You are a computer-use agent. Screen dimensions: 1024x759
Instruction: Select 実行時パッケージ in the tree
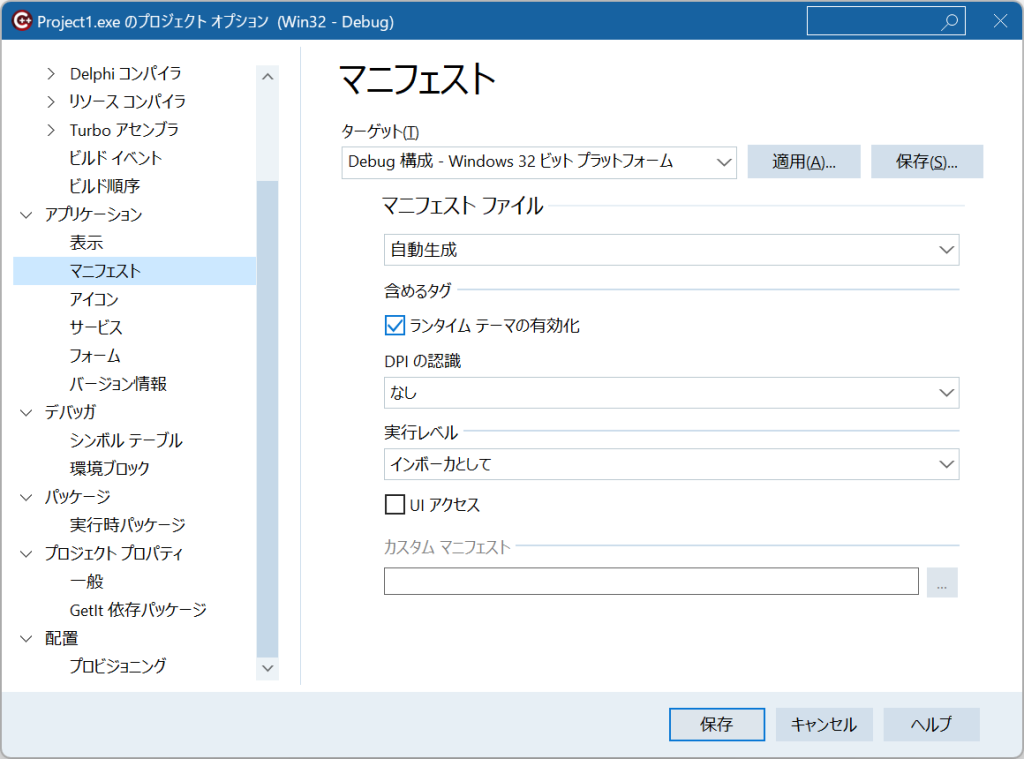coord(127,525)
